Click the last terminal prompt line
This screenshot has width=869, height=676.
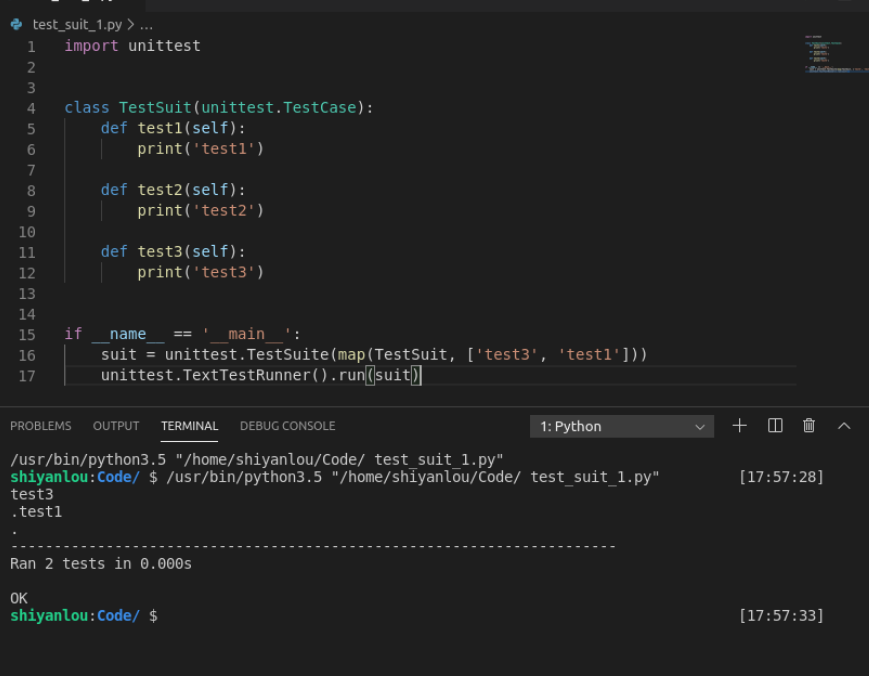(x=417, y=616)
